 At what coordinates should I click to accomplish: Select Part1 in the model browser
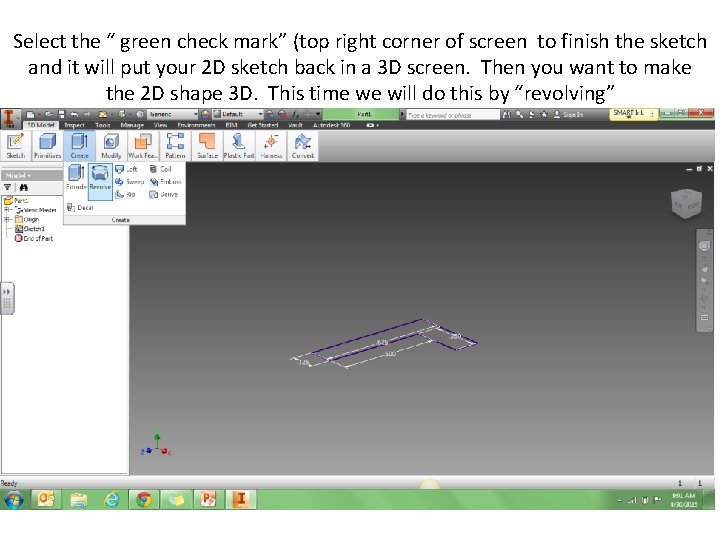pyautogui.click(x=16, y=201)
